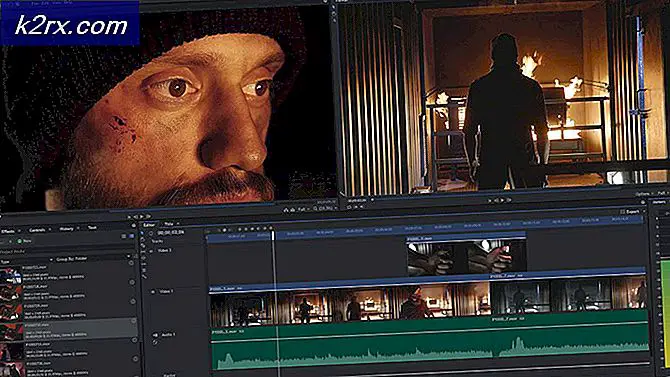Toggle the link icon under Audio 1
This screenshot has height=377, width=670.
coord(155,343)
